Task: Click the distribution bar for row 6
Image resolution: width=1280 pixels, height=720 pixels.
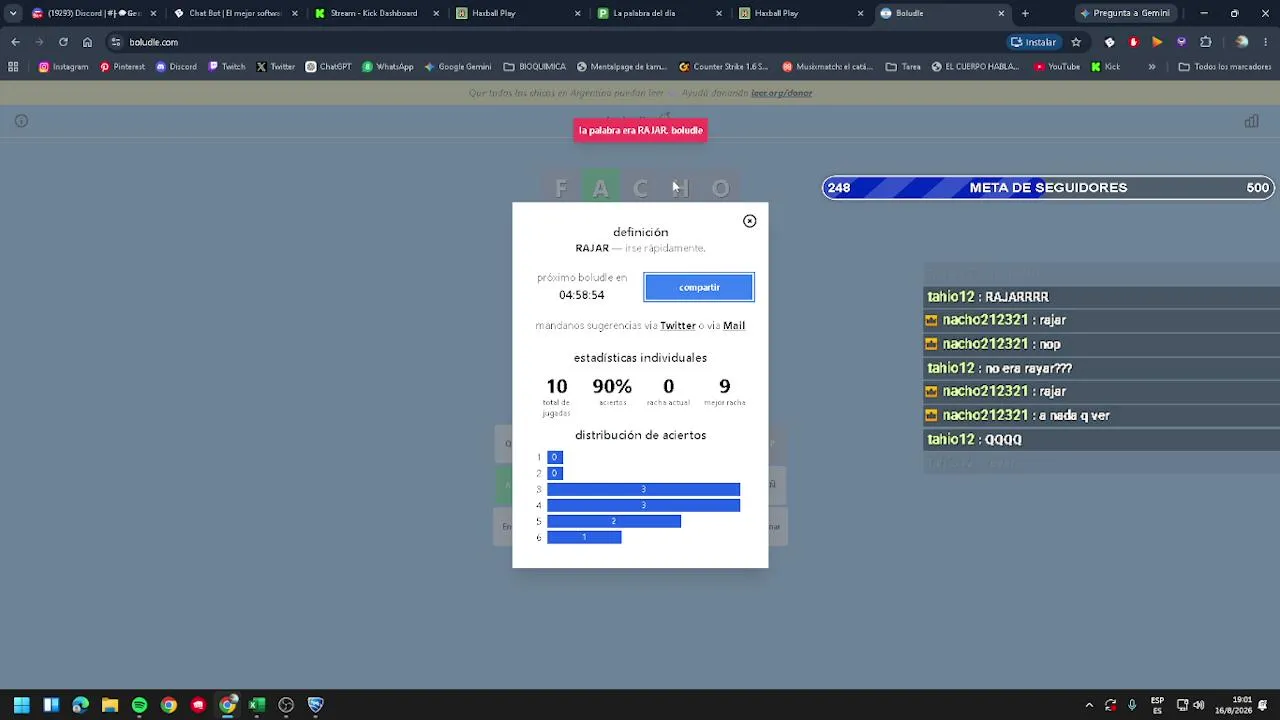Action: point(584,538)
